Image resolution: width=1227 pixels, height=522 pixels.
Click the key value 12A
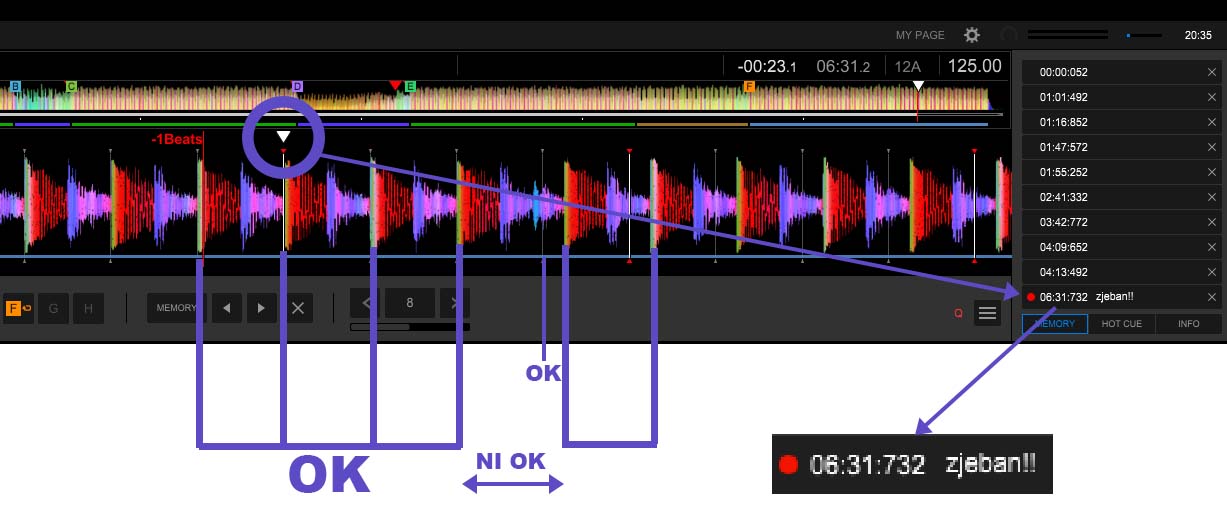[908, 67]
